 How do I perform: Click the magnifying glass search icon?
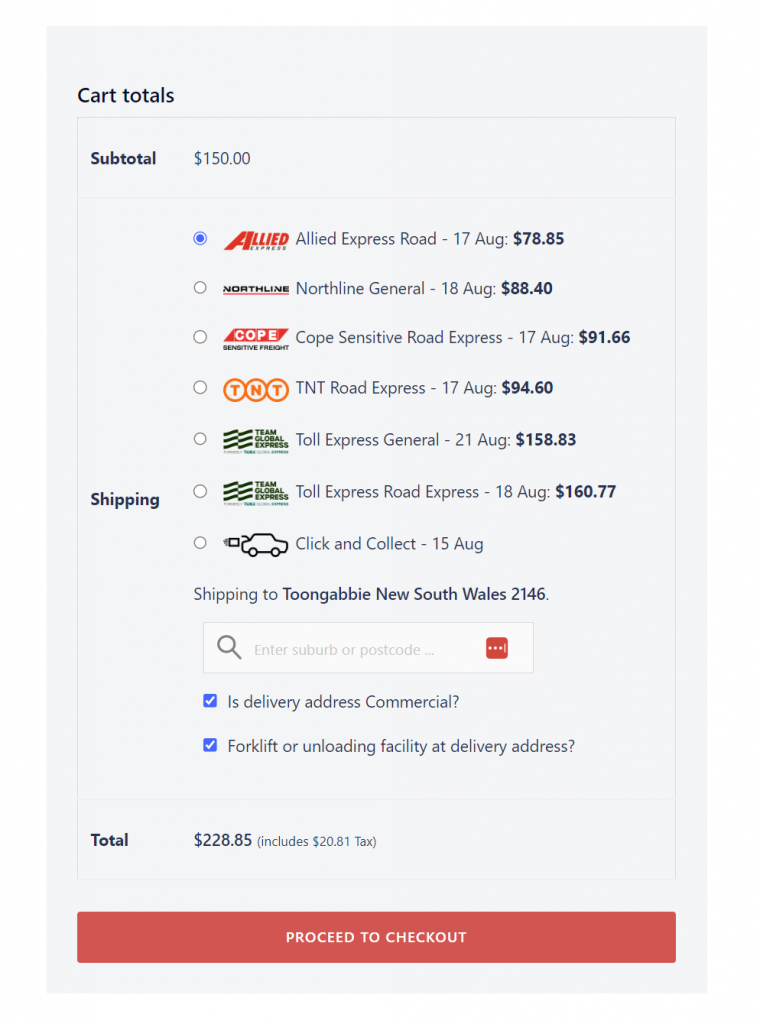(x=229, y=647)
